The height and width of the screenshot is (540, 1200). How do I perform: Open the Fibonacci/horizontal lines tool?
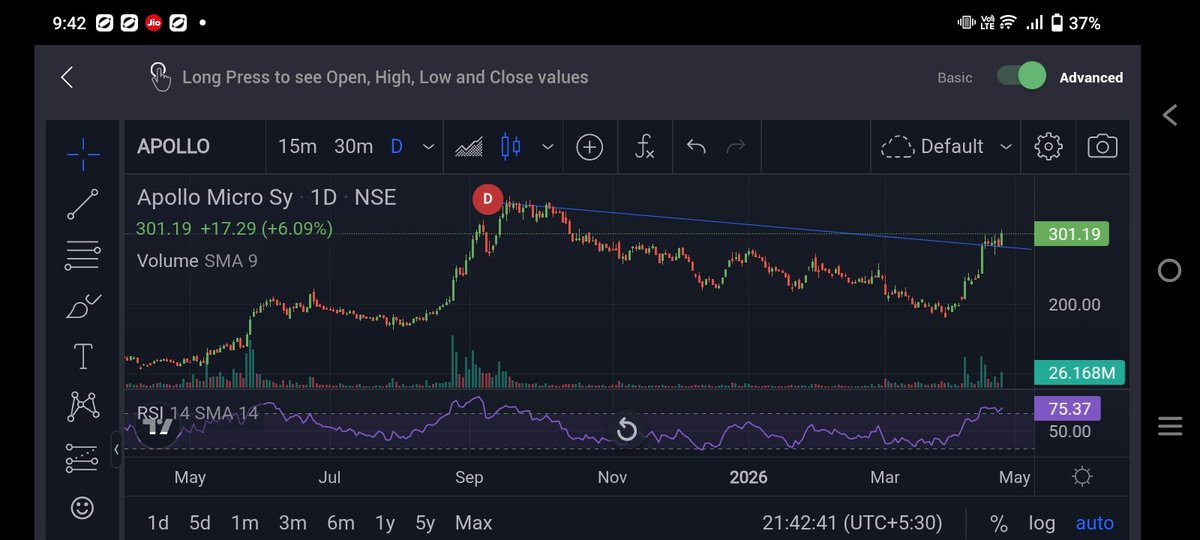[x=82, y=255]
